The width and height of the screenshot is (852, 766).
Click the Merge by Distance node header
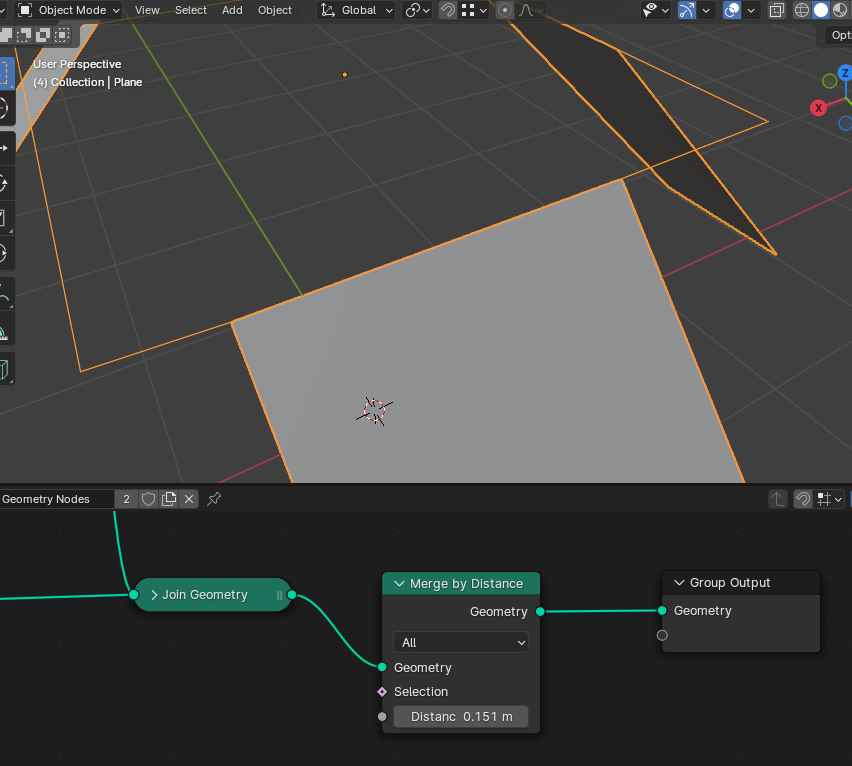461,583
